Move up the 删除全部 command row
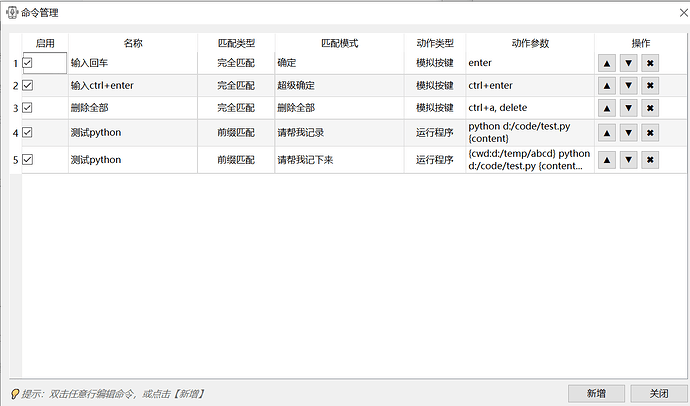The width and height of the screenshot is (690, 406). (x=607, y=108)
